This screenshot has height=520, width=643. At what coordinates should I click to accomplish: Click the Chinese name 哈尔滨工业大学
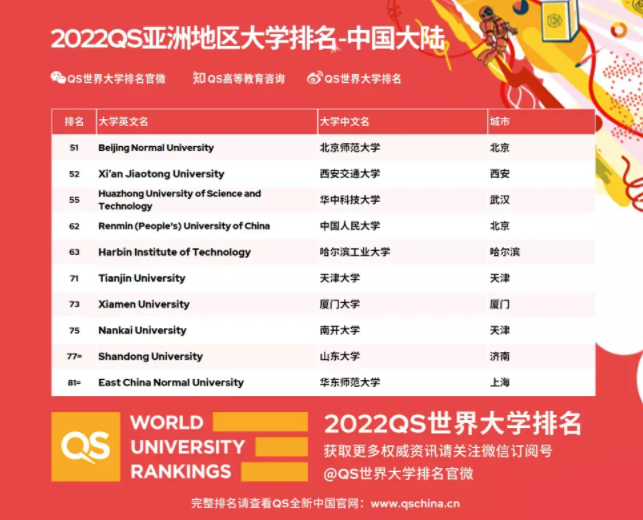[355, 252]
